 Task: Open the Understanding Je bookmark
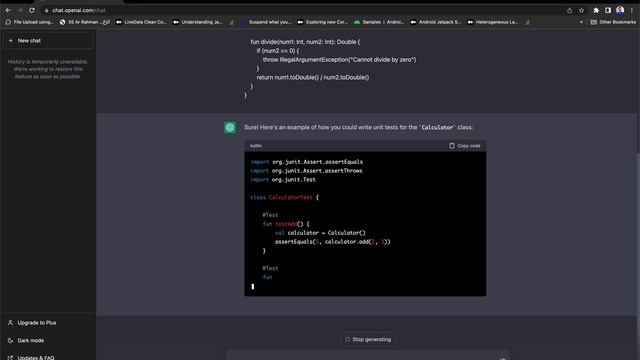click(x=198, y=22)
